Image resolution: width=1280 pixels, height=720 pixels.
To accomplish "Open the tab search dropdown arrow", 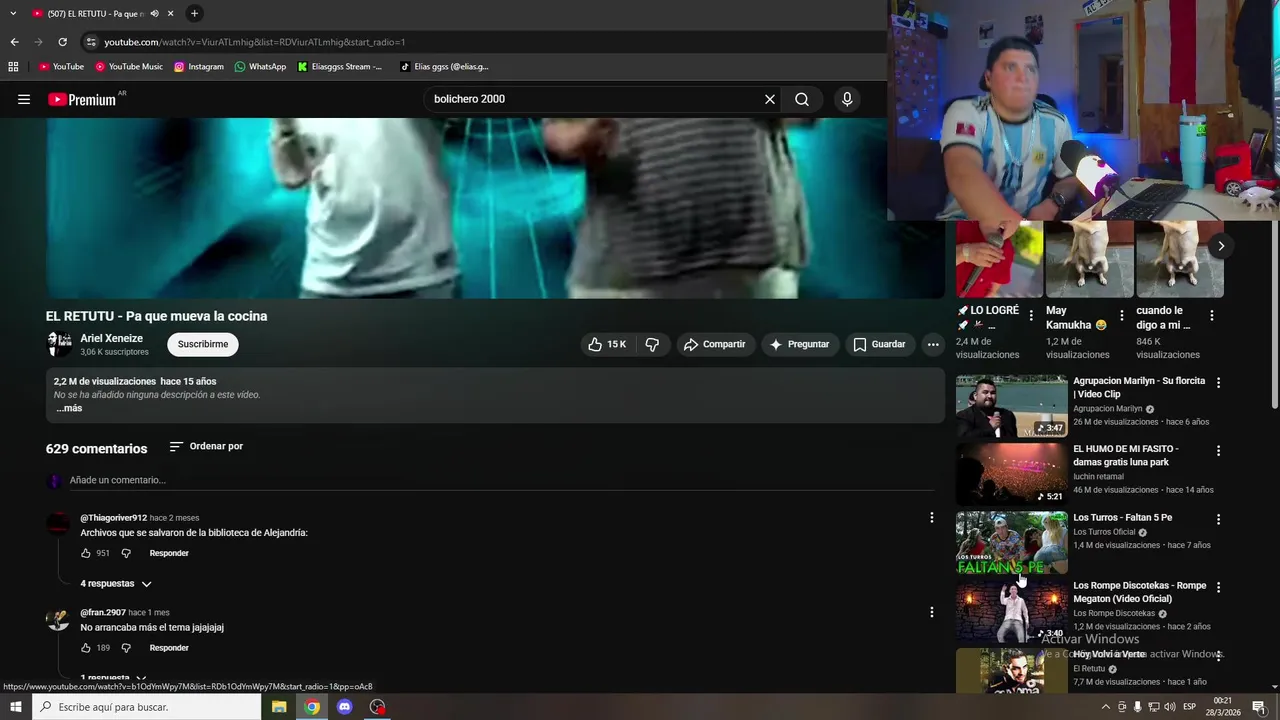I will [x=13, y=14].
